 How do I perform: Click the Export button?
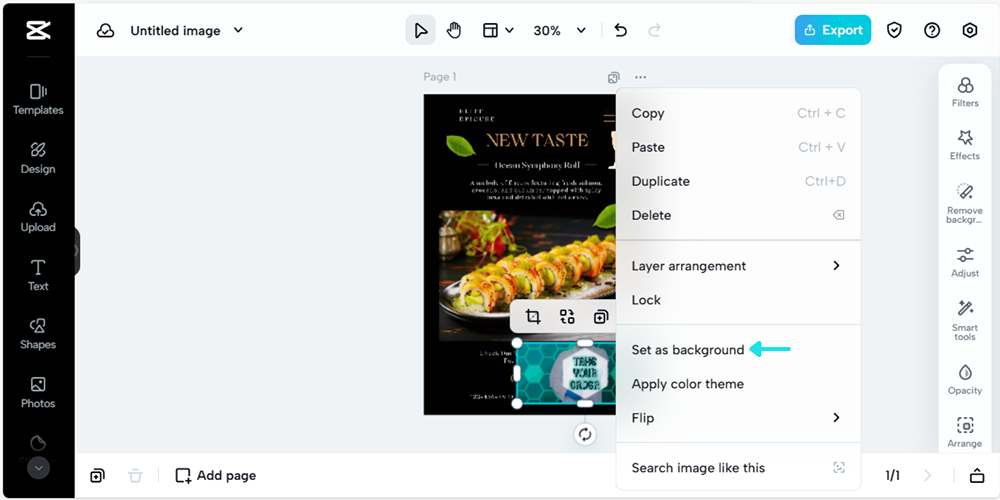[832, 30]
